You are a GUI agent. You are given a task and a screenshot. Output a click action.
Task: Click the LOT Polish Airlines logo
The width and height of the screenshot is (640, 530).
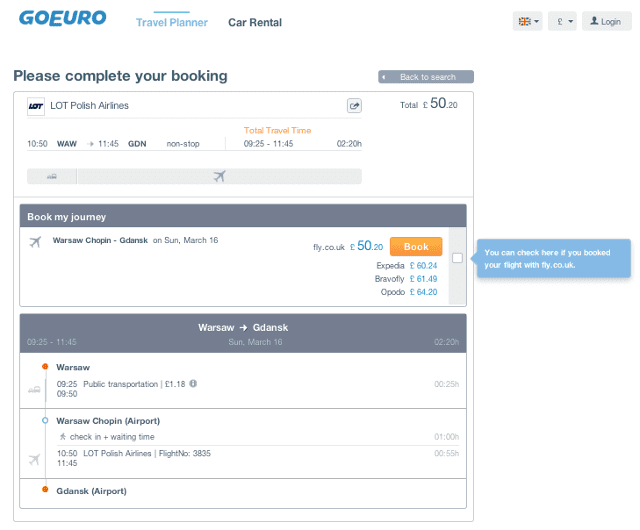pos(36,106)
